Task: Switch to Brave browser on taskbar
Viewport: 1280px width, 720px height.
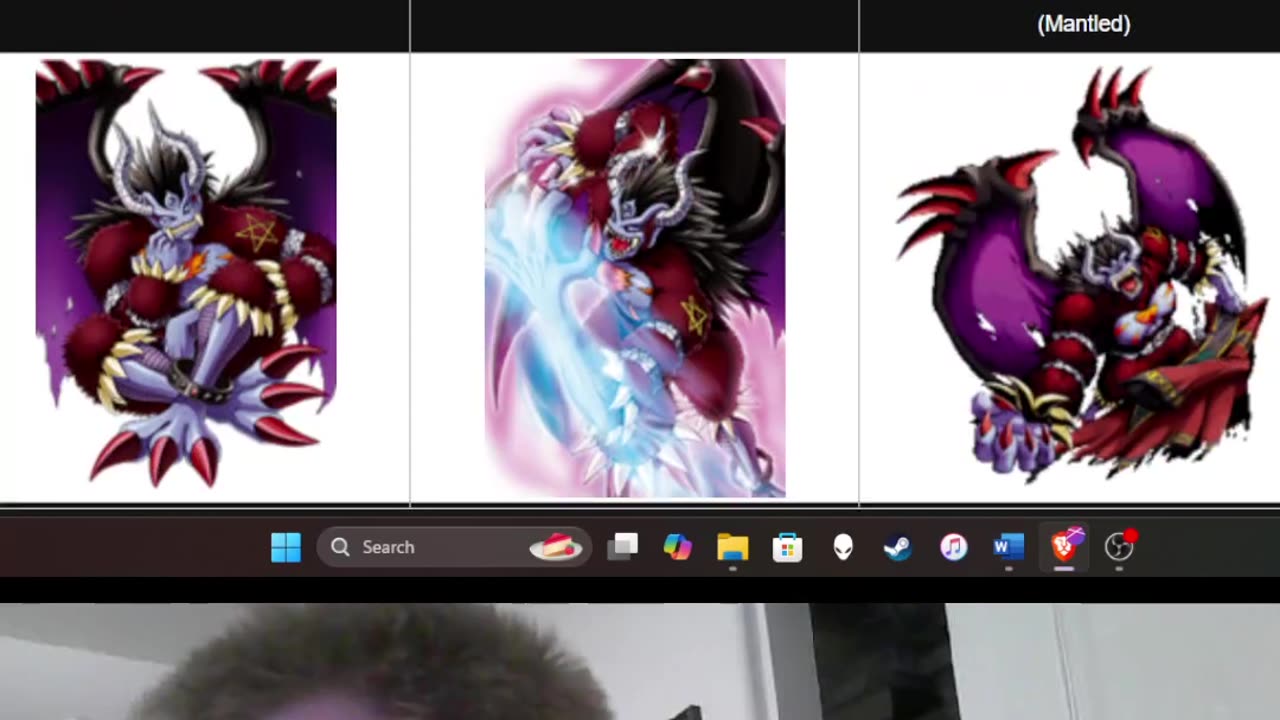Action: pyautogui.click(x=1063, y=547)
